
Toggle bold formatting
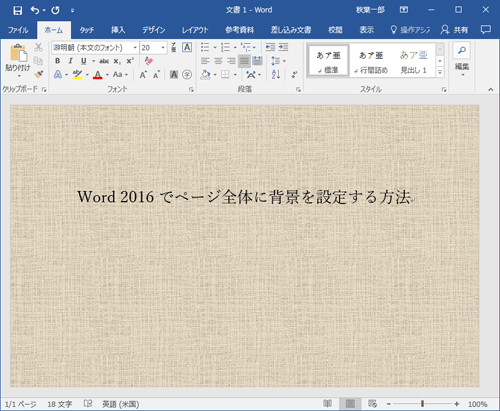tap(57, 61)
